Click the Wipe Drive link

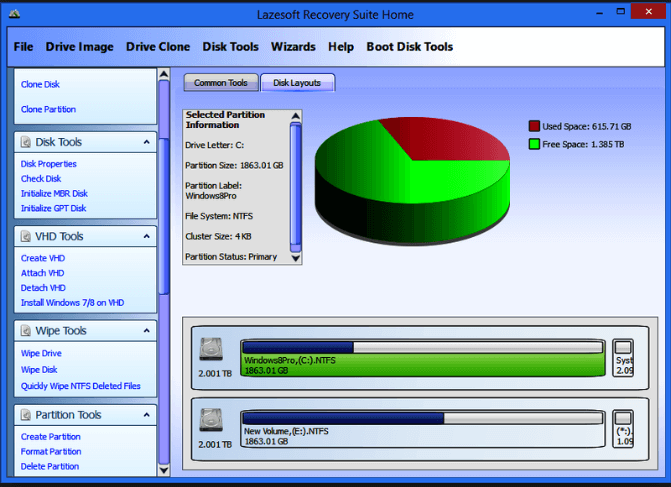click(x=41, y=353)
